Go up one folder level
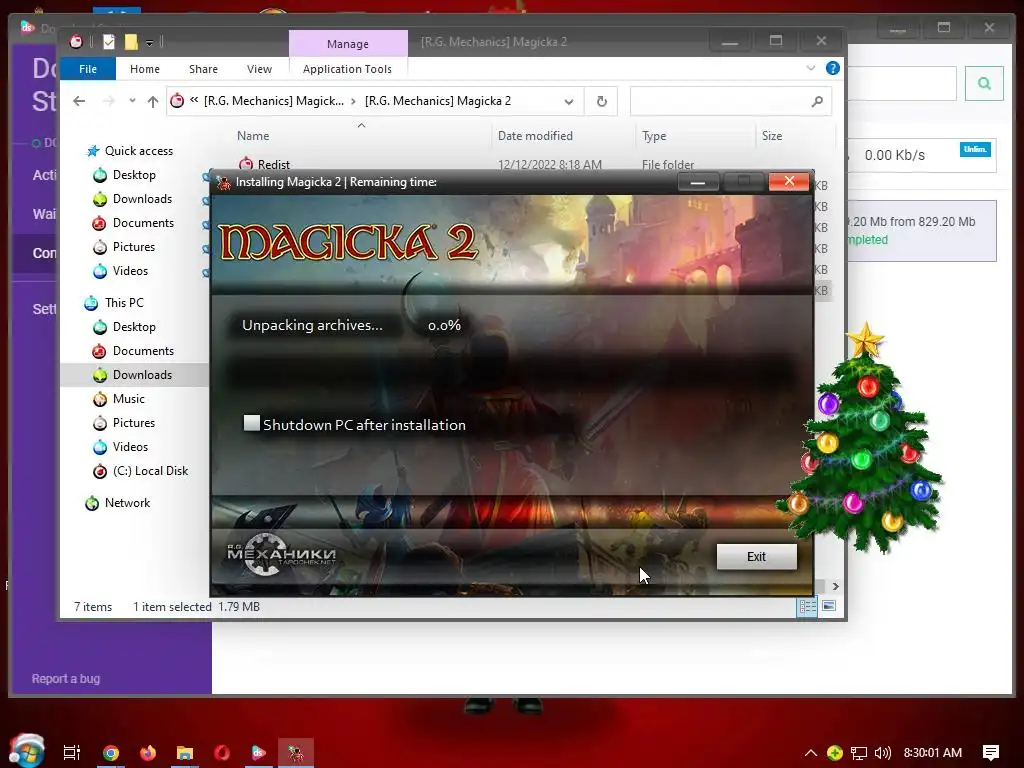The width and height of the screenshot is (1024, 768). coord(153,101)
